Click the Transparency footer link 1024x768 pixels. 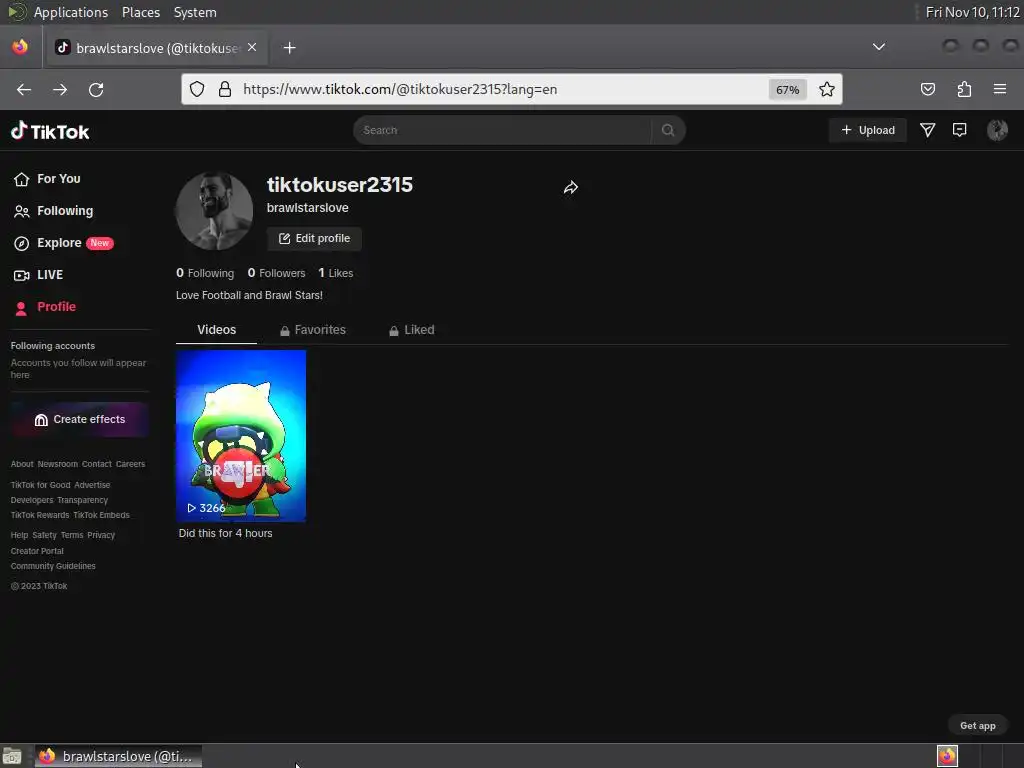pyautogui.click(x=82, y=500)
